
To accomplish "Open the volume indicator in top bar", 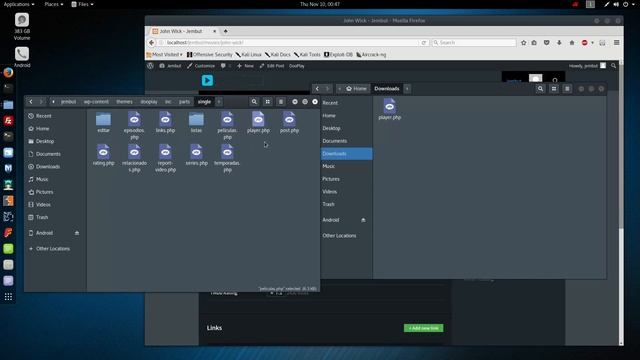I will point(616,4).
